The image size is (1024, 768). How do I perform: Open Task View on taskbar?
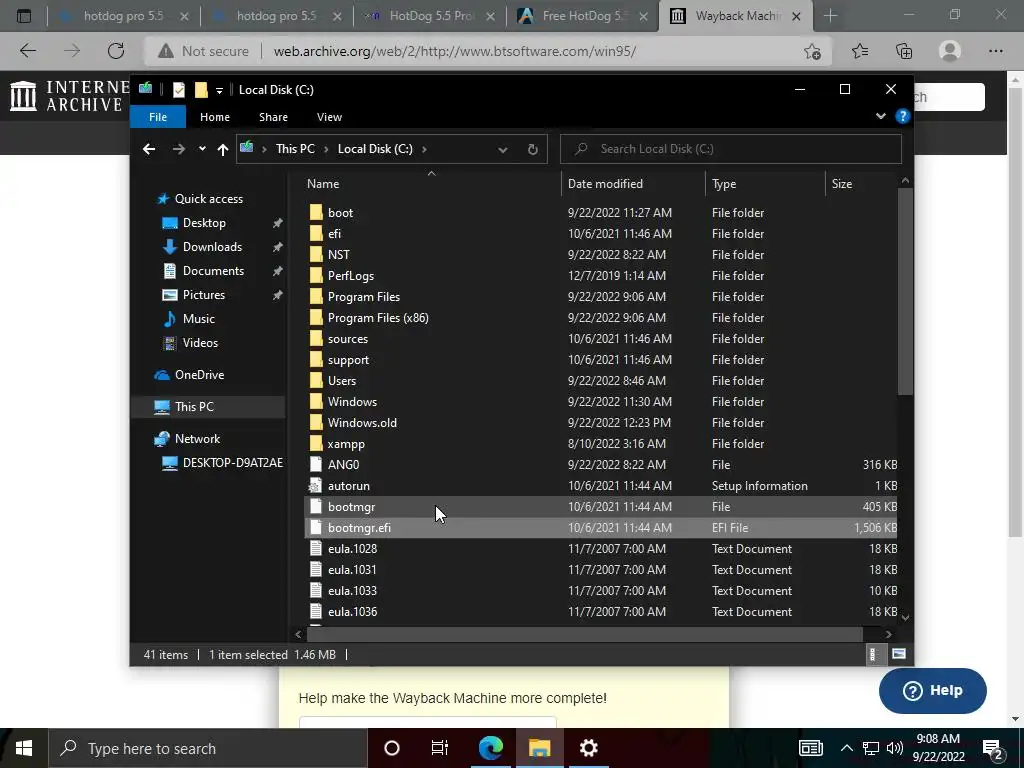tap(440, 748)
